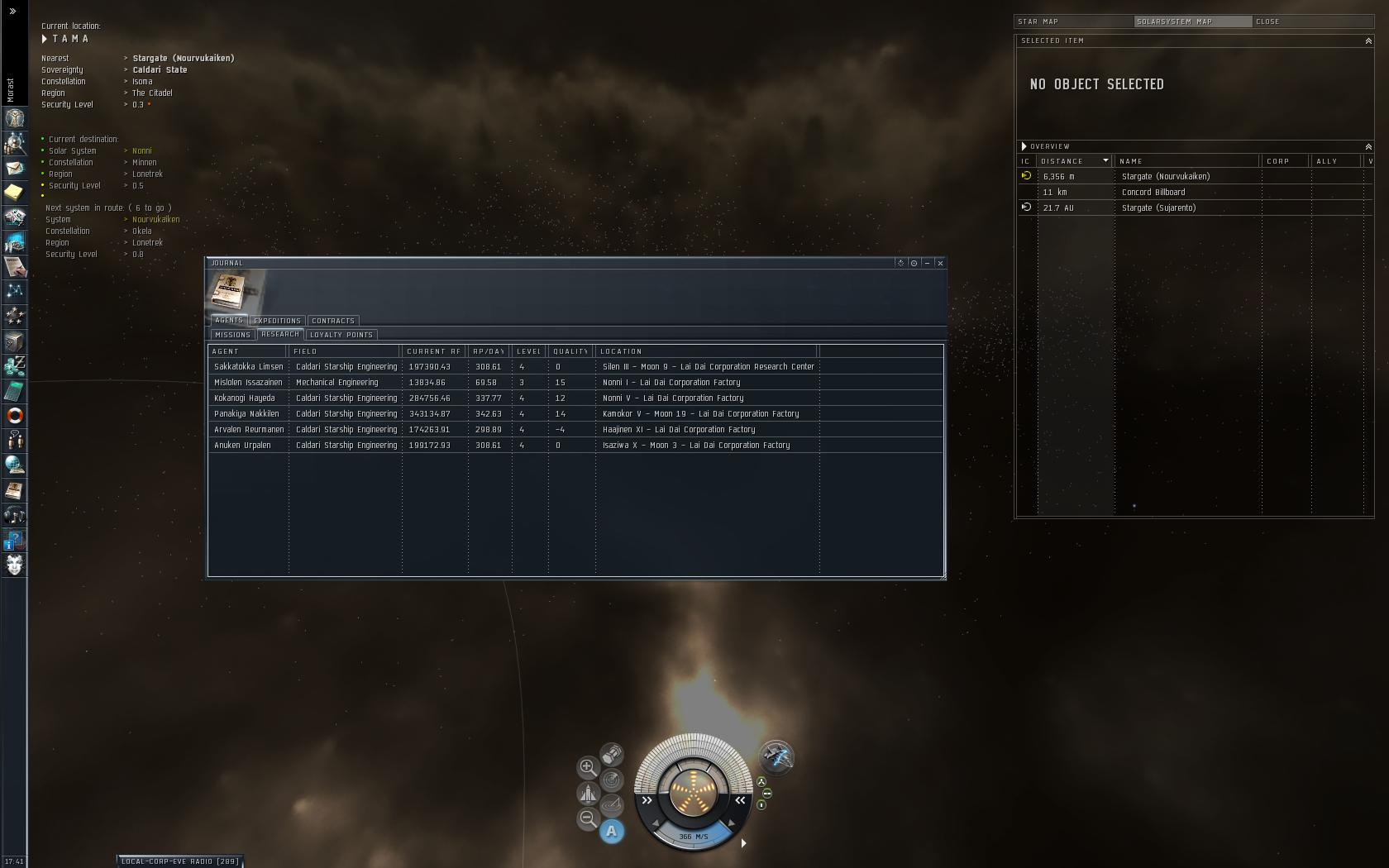This screenshot has width=1389, height=868.
Task: Open the calculator icon in sidebar
Action: pos(14,391)
